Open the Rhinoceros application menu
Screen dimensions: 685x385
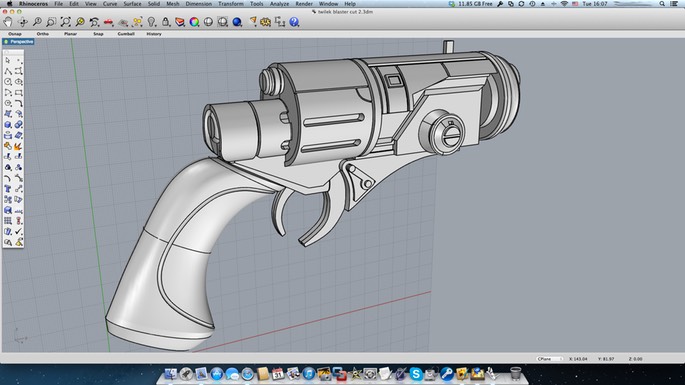pyautogui.click(x=34, y=3)
